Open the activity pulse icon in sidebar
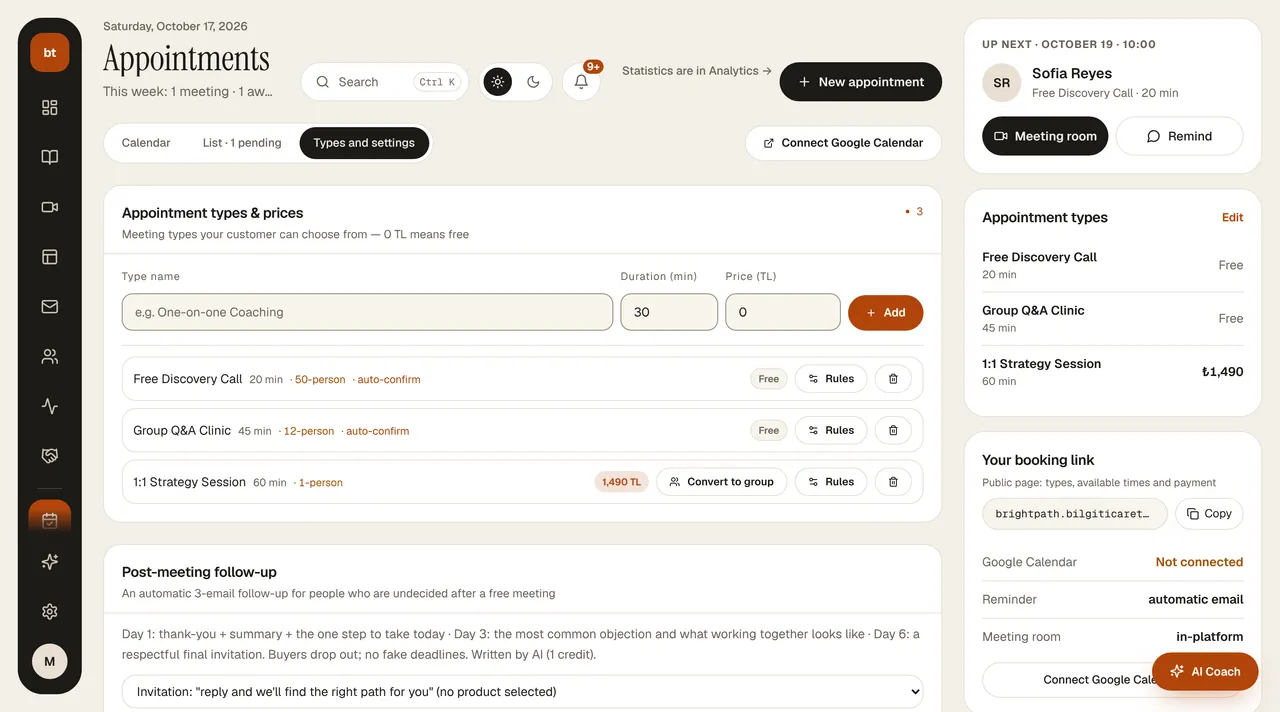This screenshot has width=1280, height=712. click(50, 406)
